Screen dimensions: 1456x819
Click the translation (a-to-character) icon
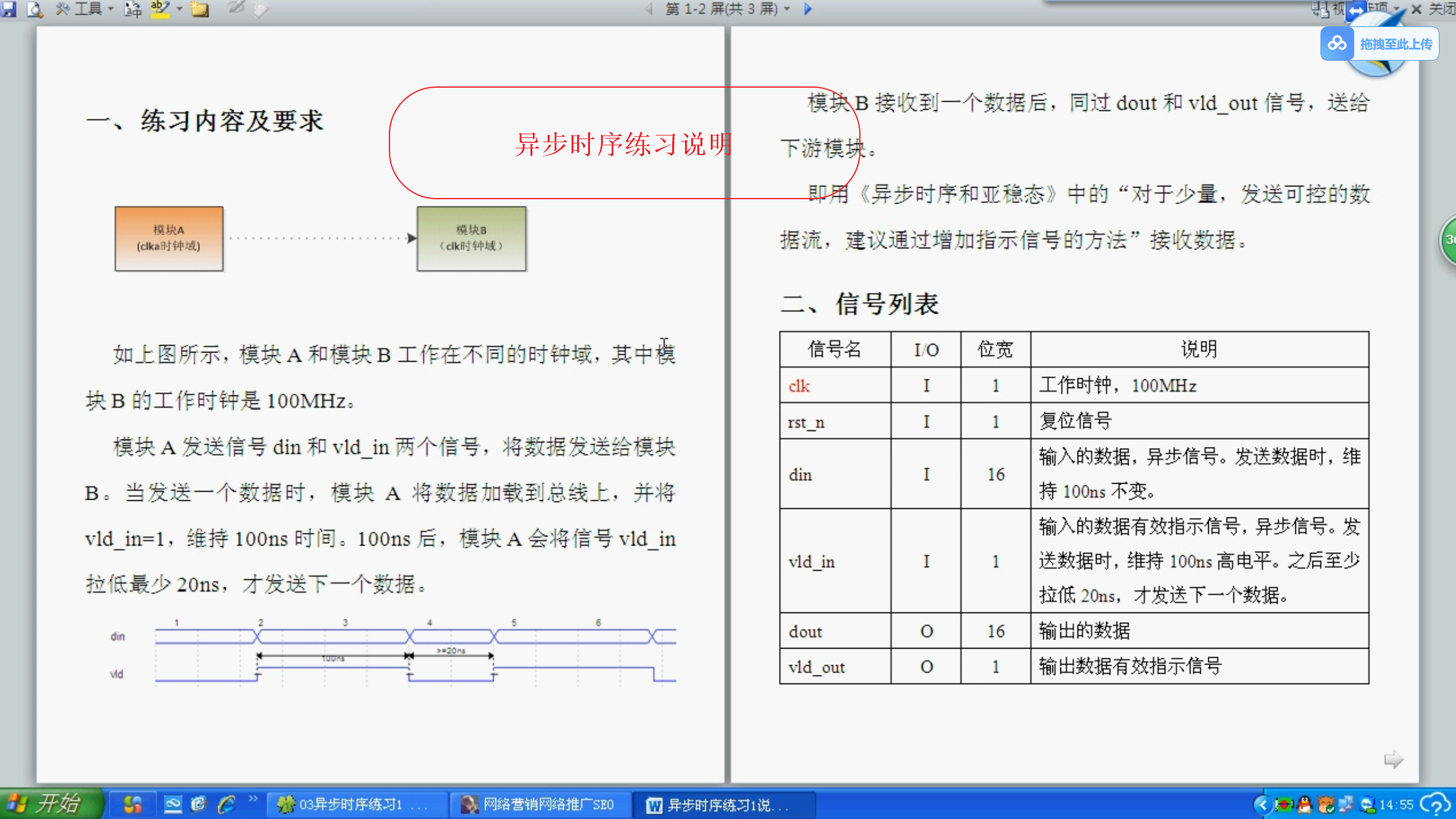(133, 9)
